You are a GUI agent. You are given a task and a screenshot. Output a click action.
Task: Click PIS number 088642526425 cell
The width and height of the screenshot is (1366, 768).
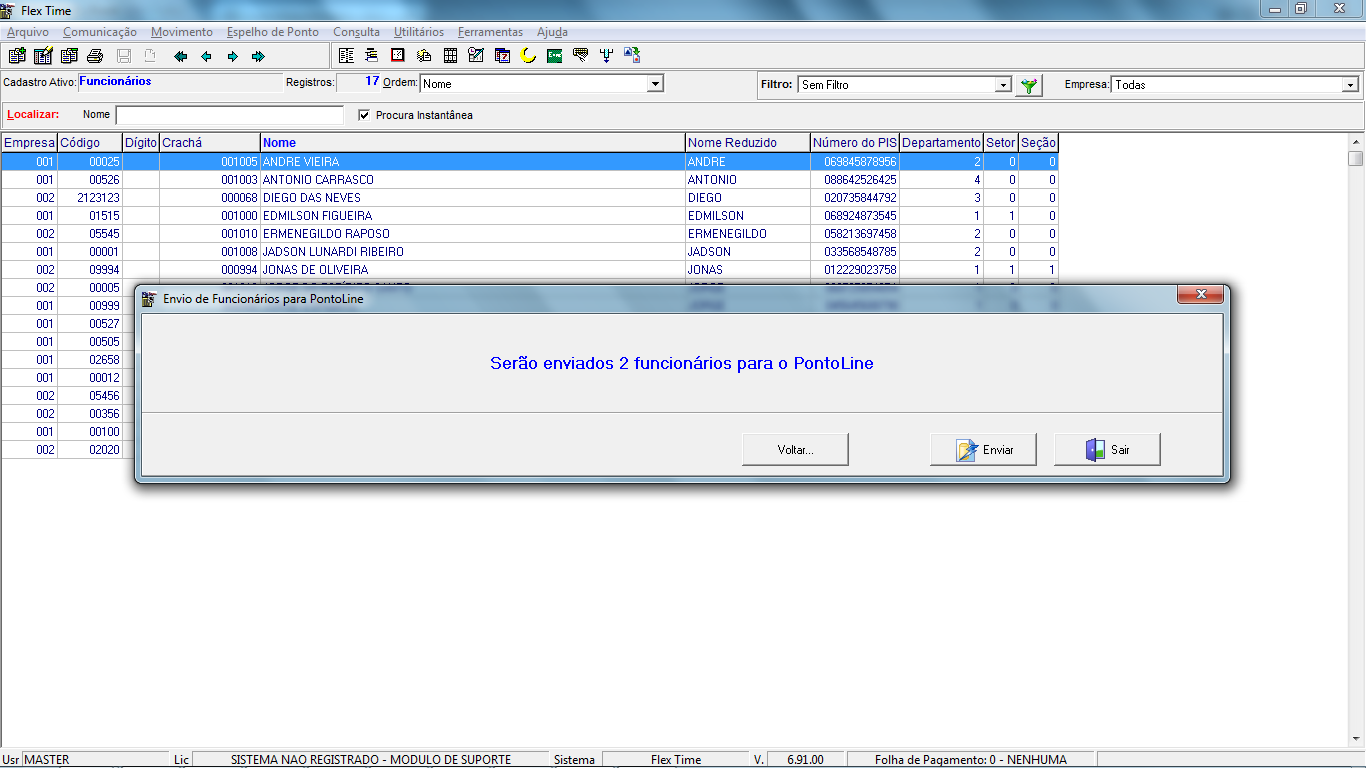(854, 180)
